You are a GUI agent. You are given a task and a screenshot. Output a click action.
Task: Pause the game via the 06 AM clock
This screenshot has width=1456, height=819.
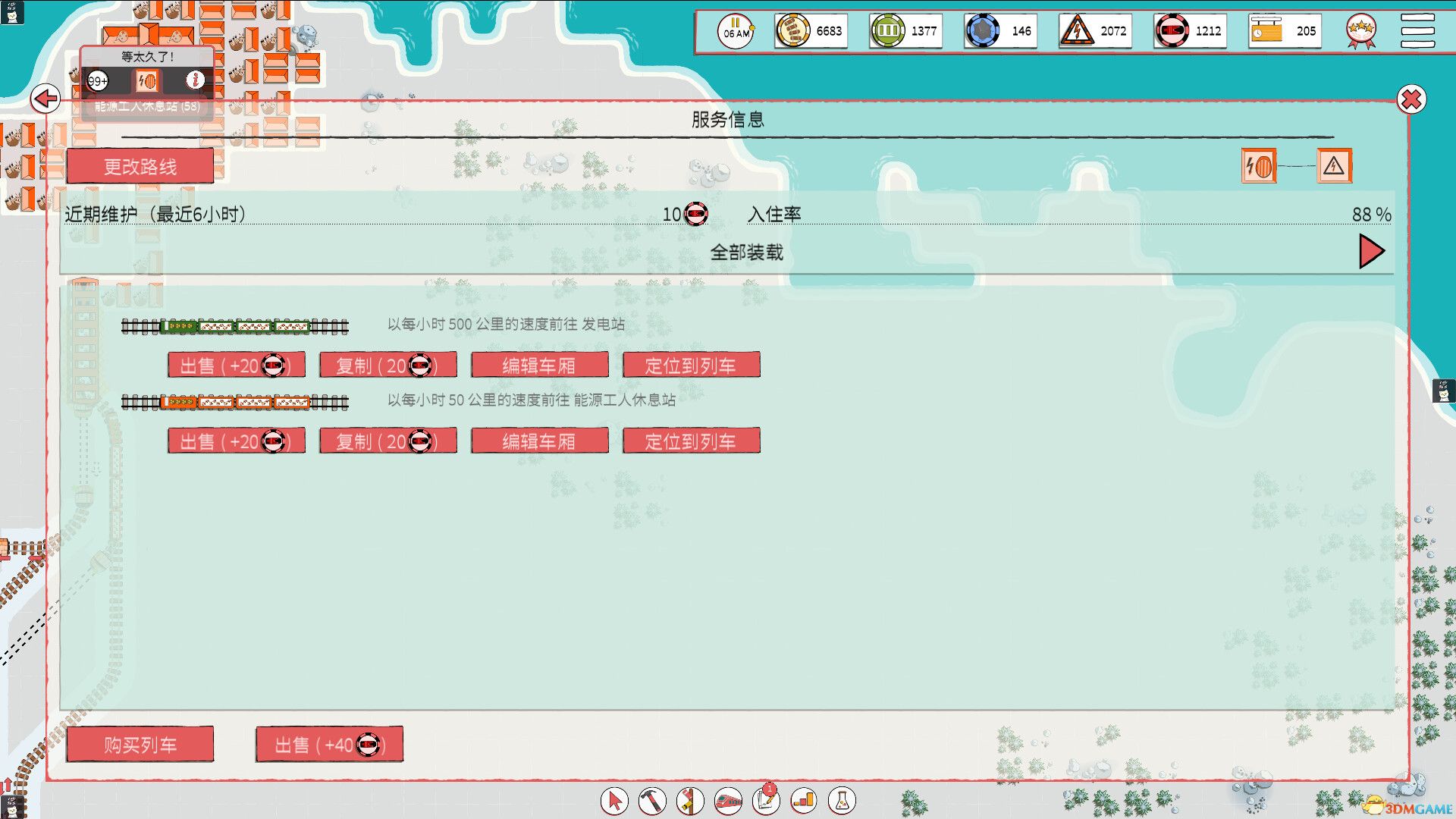(734, 30)
